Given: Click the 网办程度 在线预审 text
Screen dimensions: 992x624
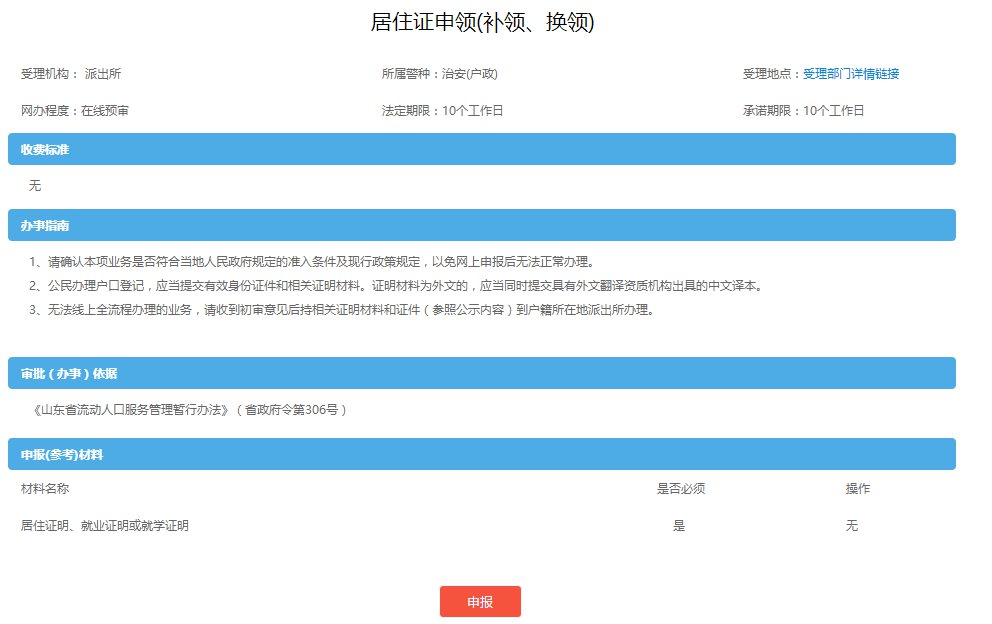Looking at the screenshot, I should pyautogui.click(x=75, y=111).
